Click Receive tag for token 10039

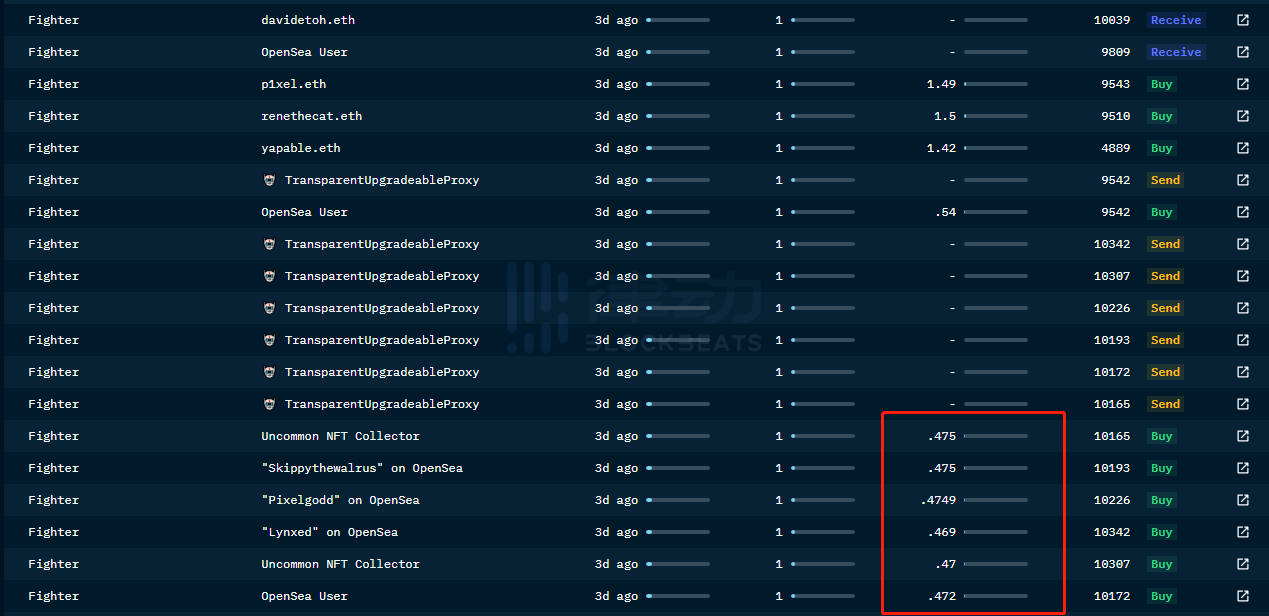(x=1176, y=20)
